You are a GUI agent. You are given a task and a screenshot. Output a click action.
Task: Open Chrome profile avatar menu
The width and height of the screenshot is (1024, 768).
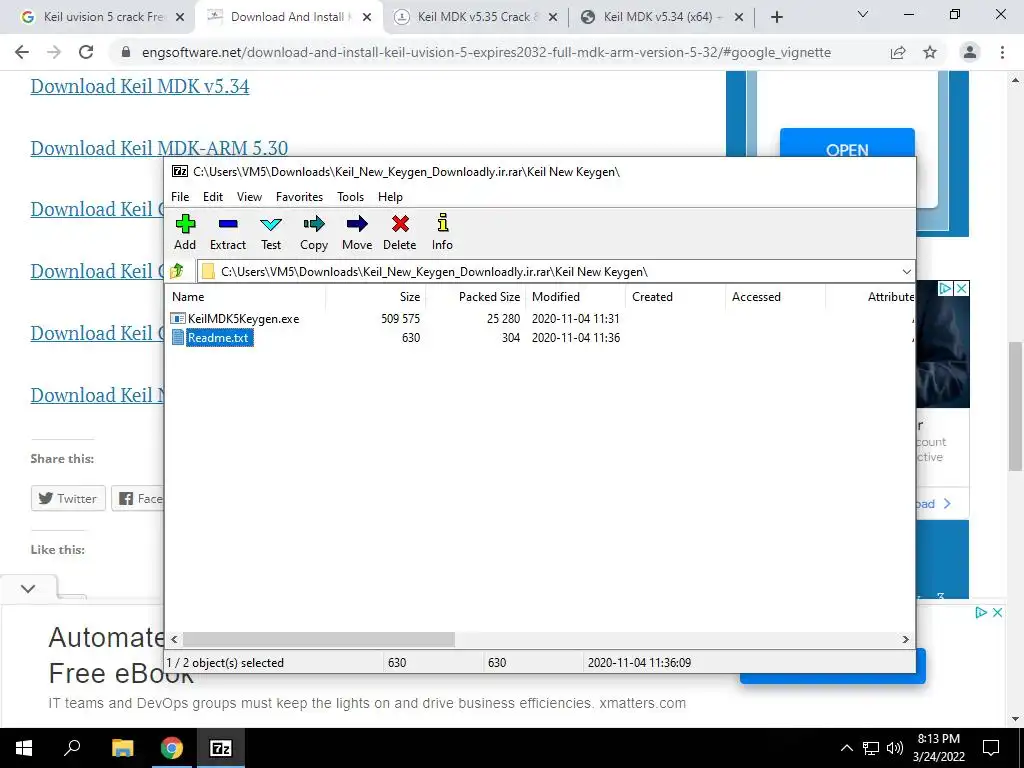pyautogui.click(x=970, y=52)
